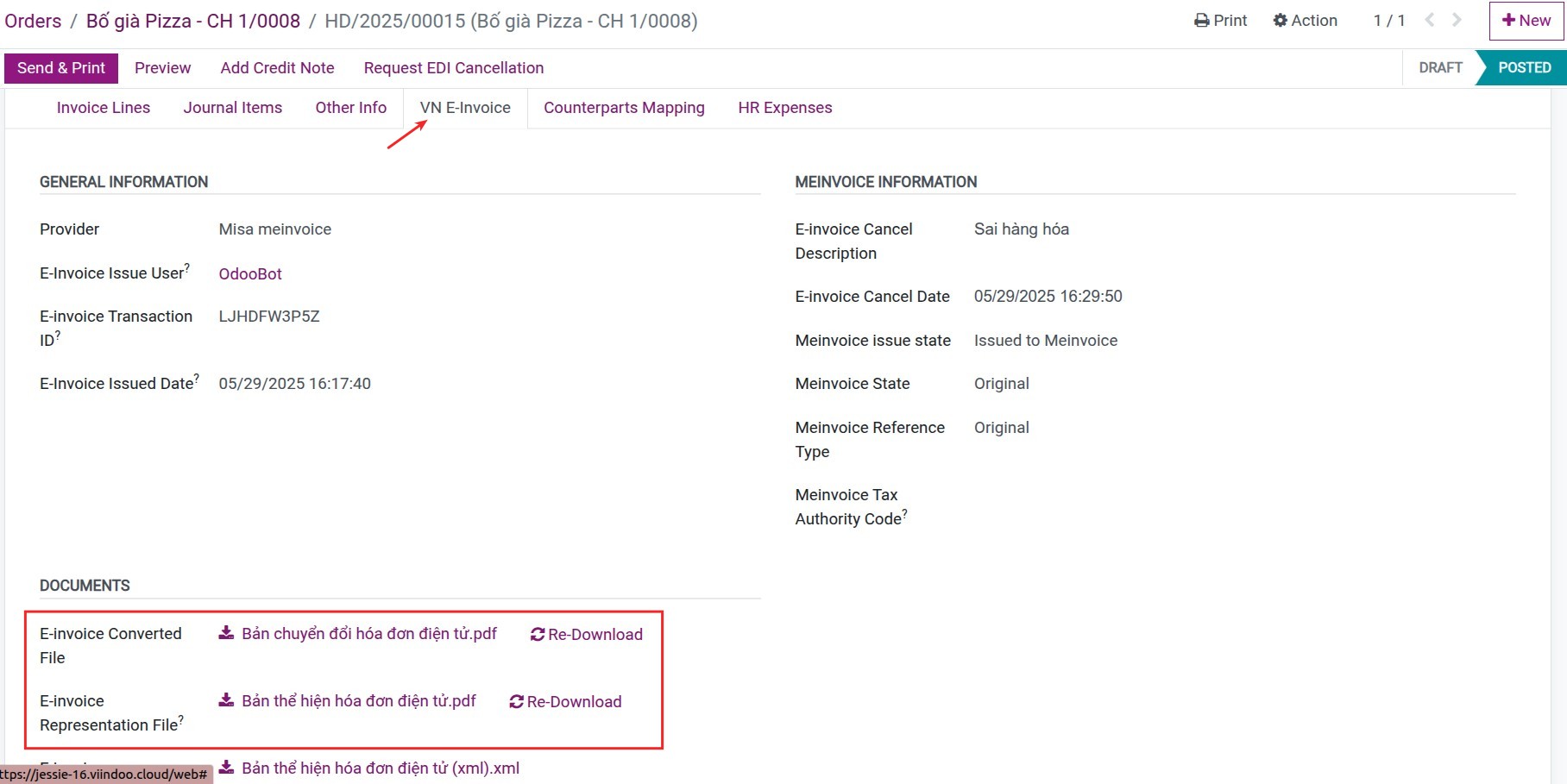Screen dimensions: 1567x784
Task: Click HD/2025/00015 current breadcrumb title
Action: coord(511,21)
